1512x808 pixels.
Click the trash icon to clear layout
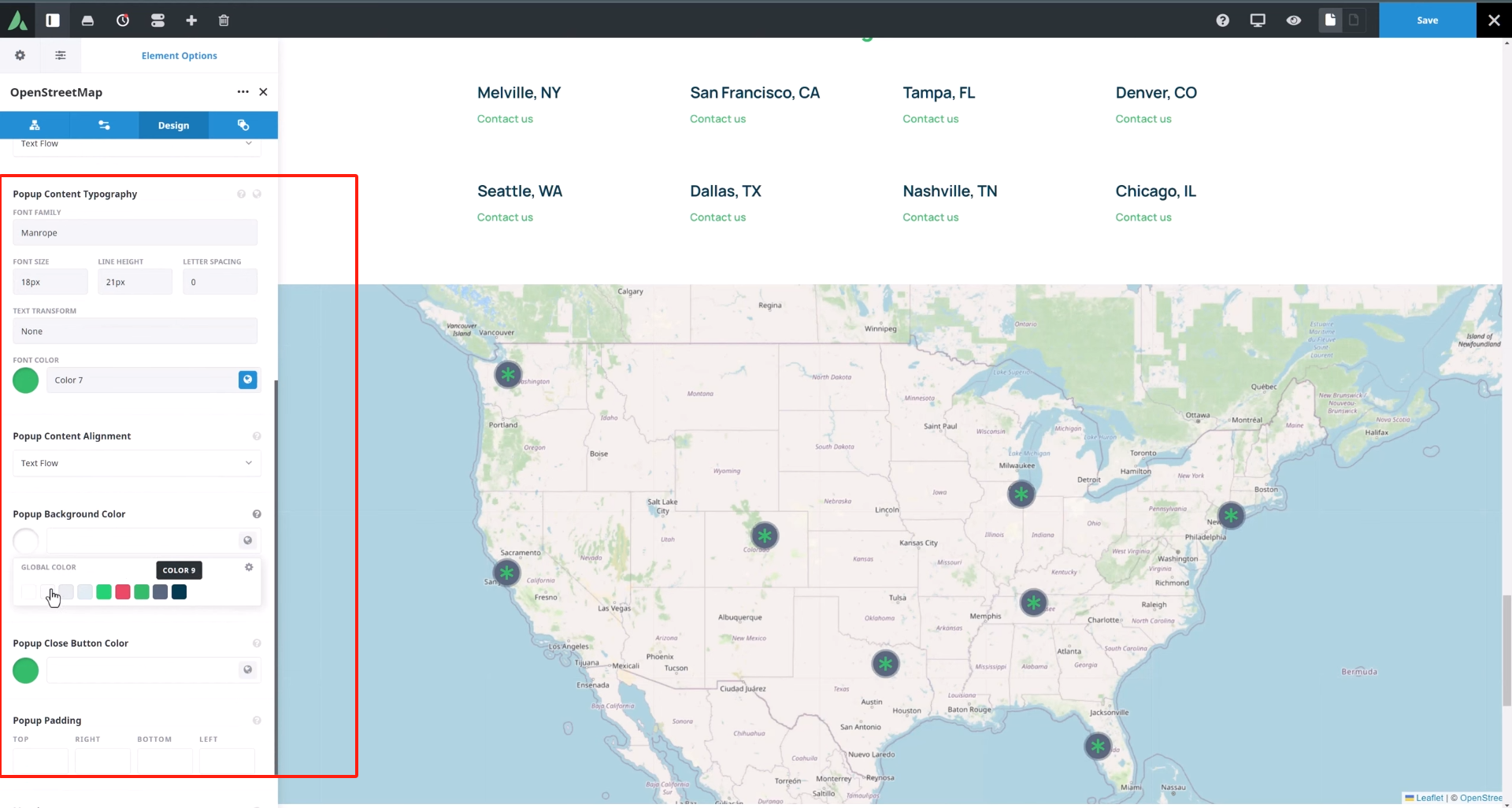click(224, 20)
